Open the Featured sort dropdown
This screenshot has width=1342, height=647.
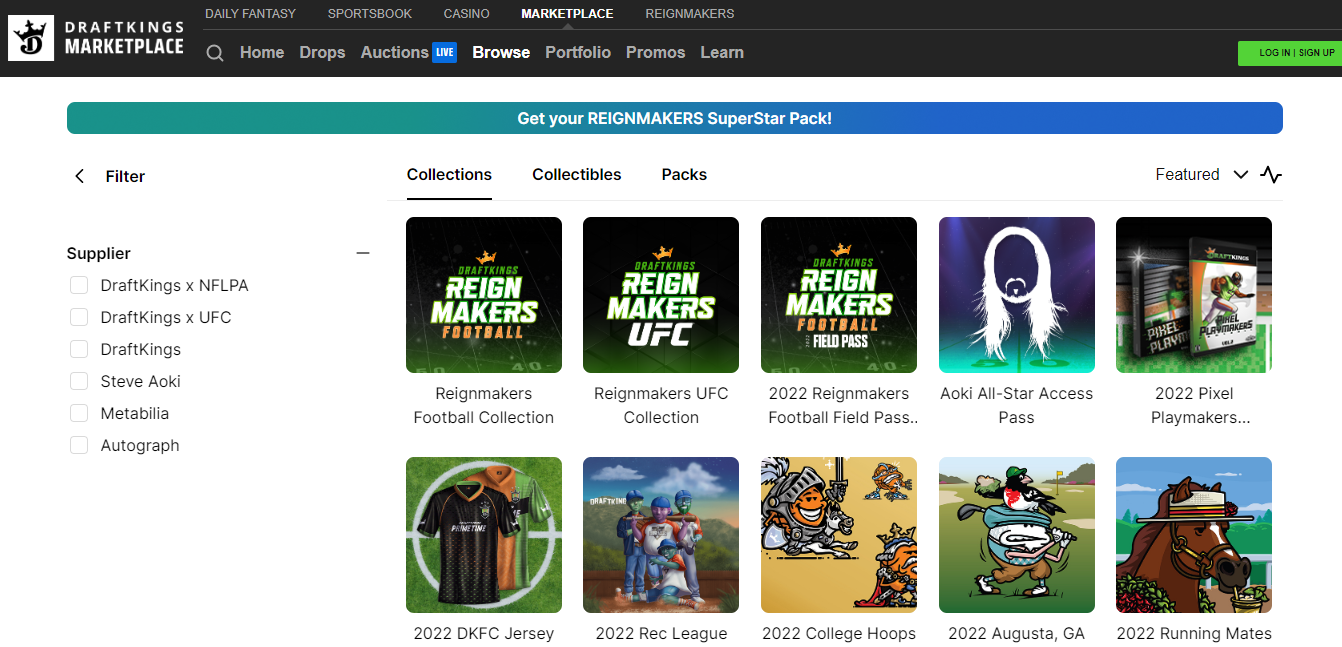1201,175
